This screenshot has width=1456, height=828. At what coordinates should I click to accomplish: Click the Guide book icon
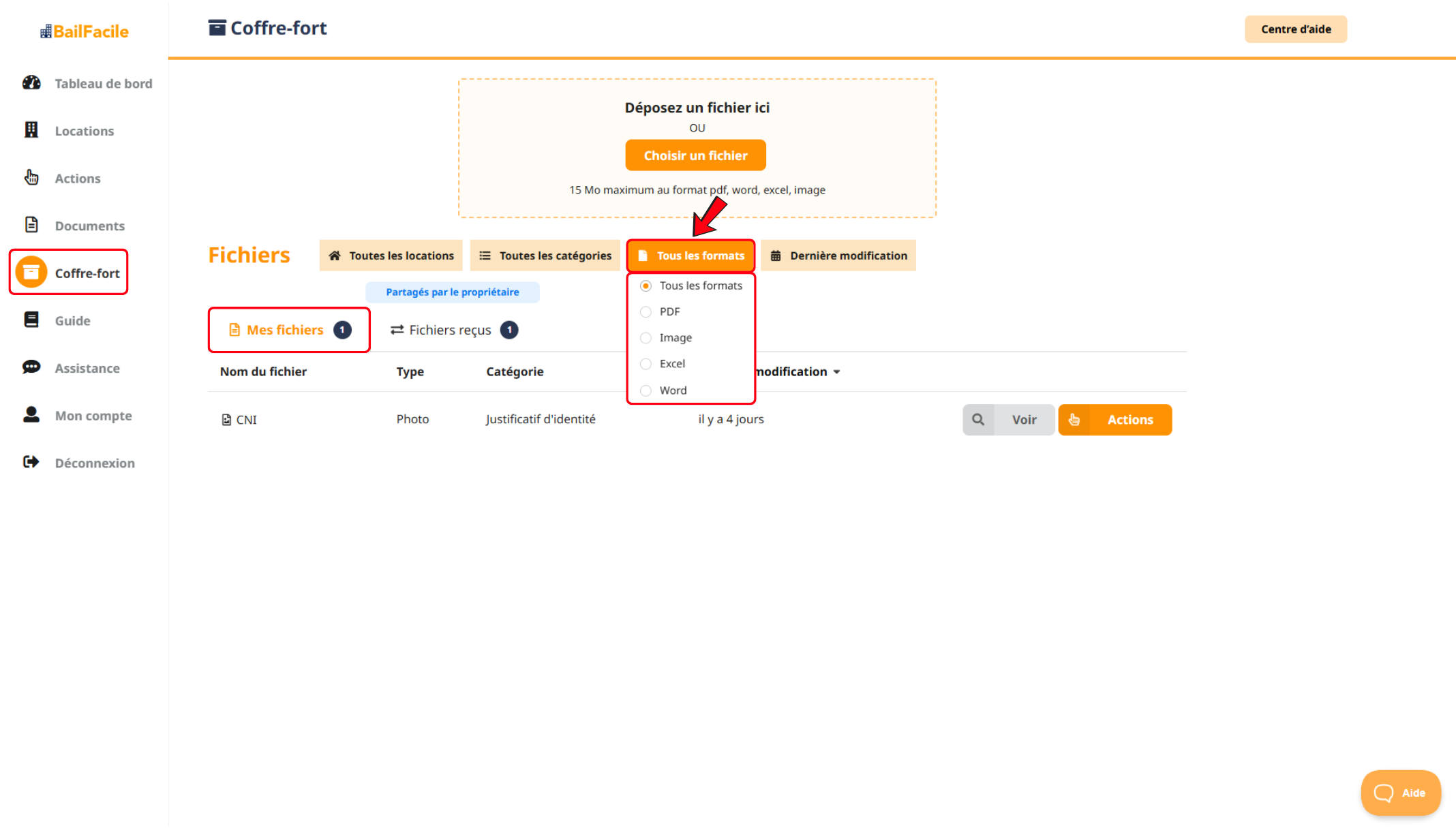[31, 320]
